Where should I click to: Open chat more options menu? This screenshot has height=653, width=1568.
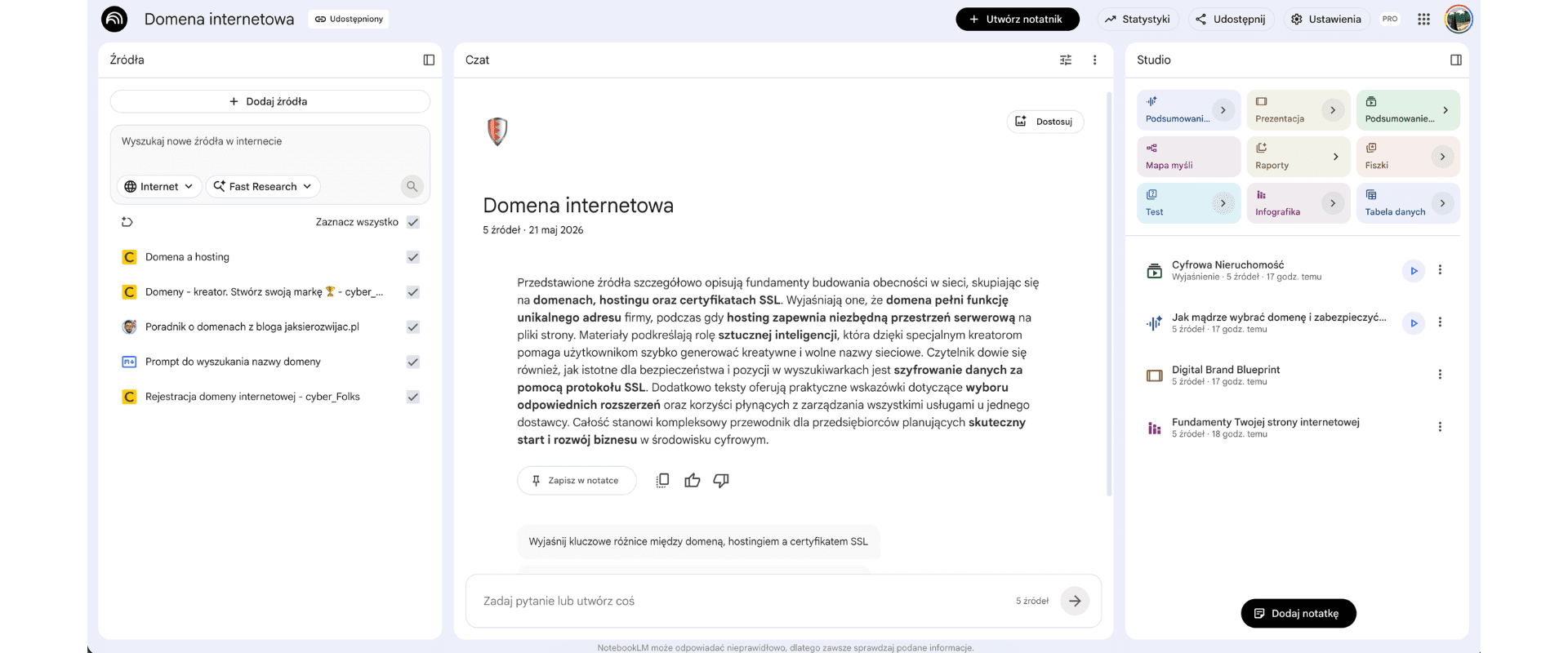(1095, 60)
